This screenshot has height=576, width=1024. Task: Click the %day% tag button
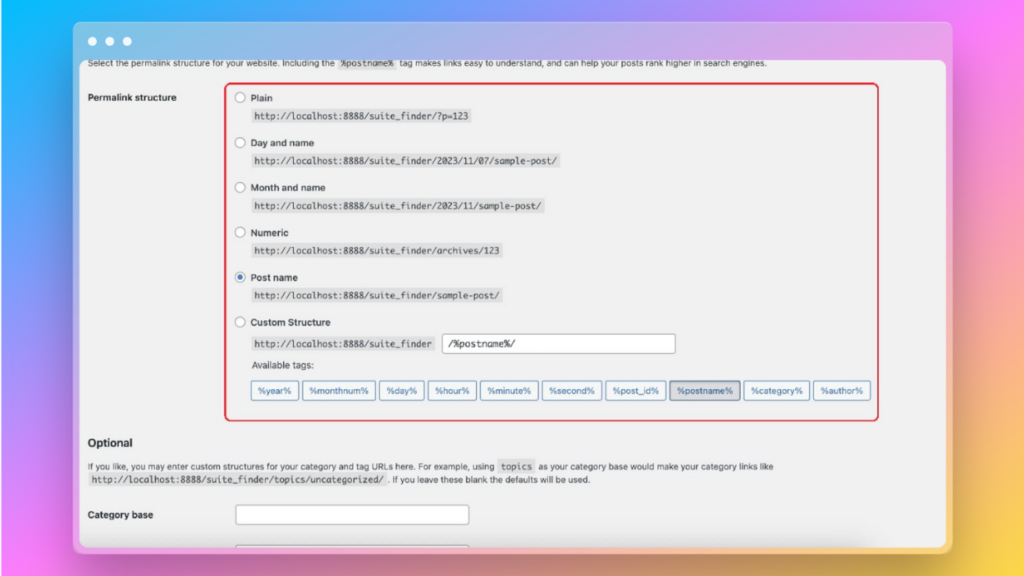point(402,391)
